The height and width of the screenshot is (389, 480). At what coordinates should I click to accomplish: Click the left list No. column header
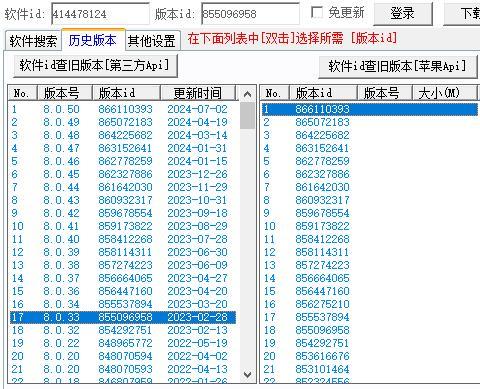tap(23, 93)
